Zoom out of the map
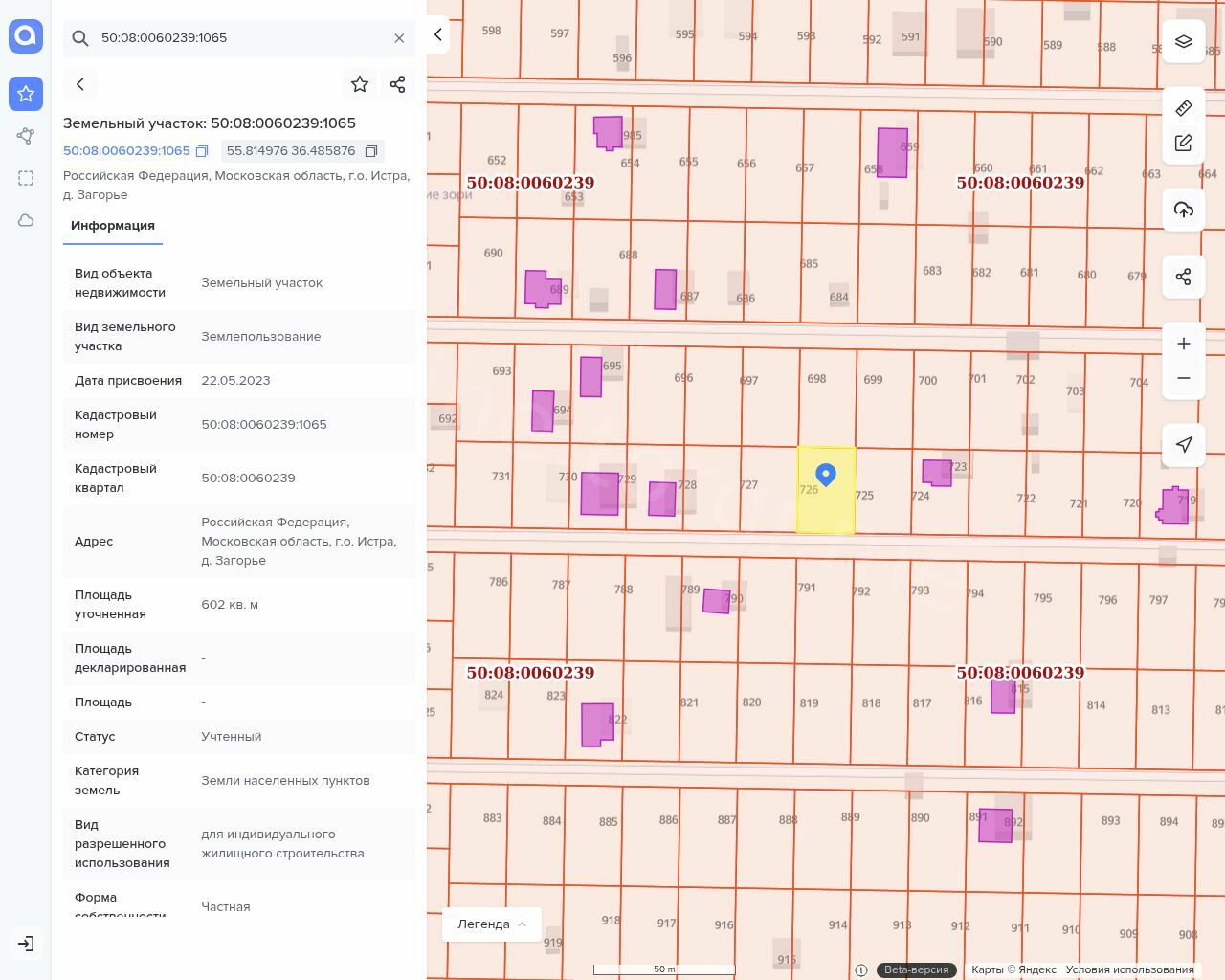 coord(1183,378)
